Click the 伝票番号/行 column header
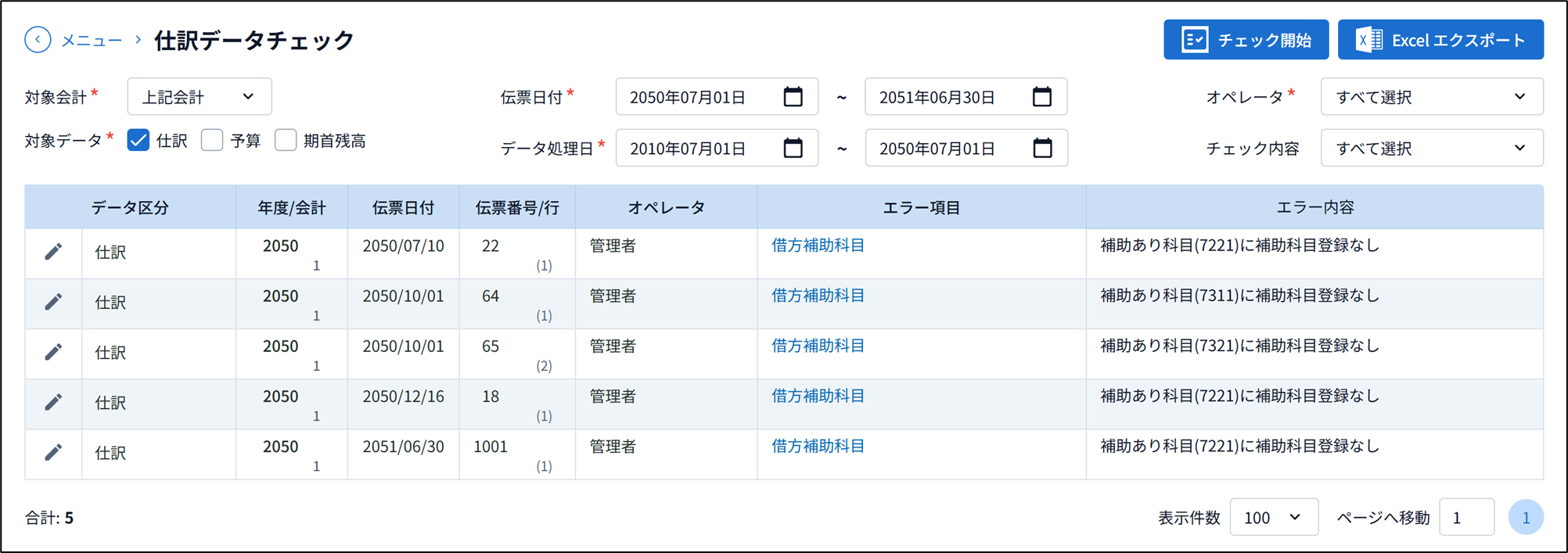 coord(517,207)
